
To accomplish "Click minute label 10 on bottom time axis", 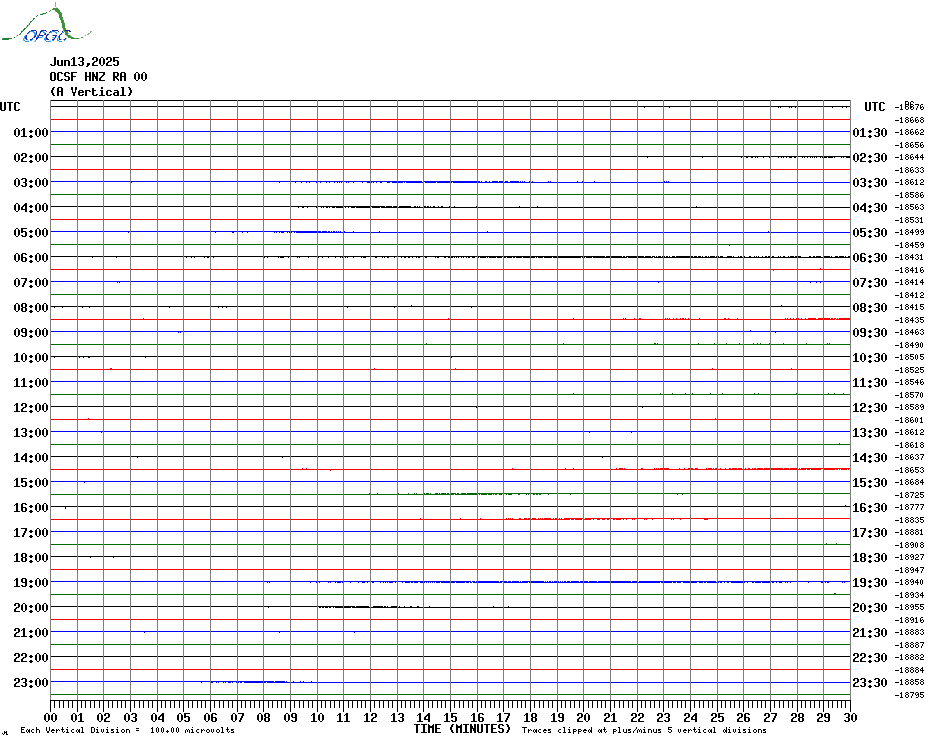I will (317, 718).
